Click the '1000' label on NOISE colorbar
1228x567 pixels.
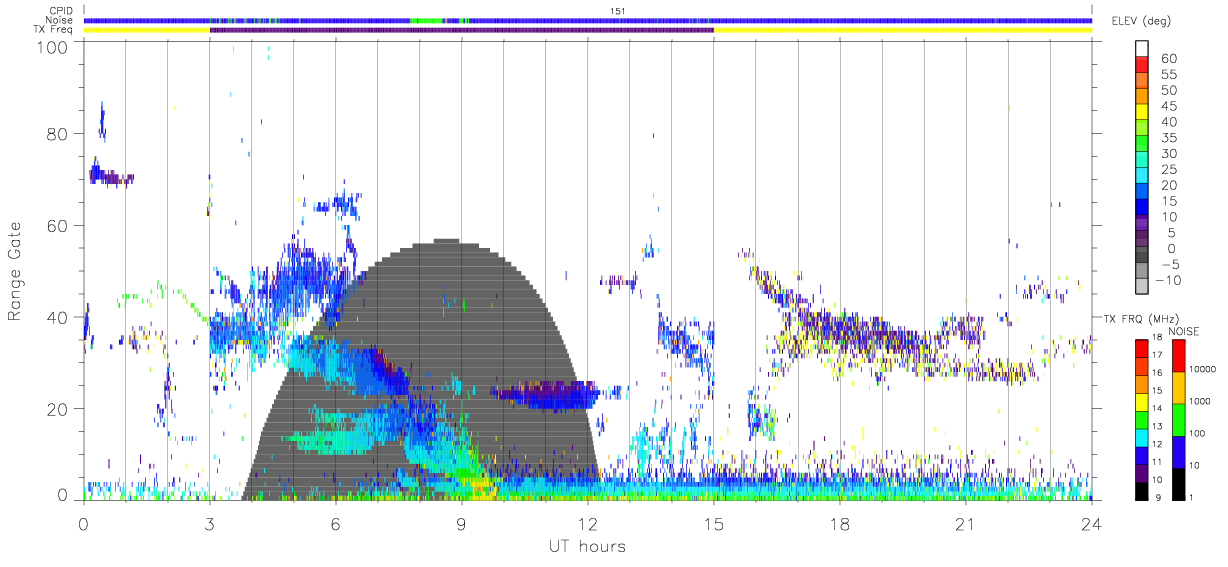tap(1202, 403)
